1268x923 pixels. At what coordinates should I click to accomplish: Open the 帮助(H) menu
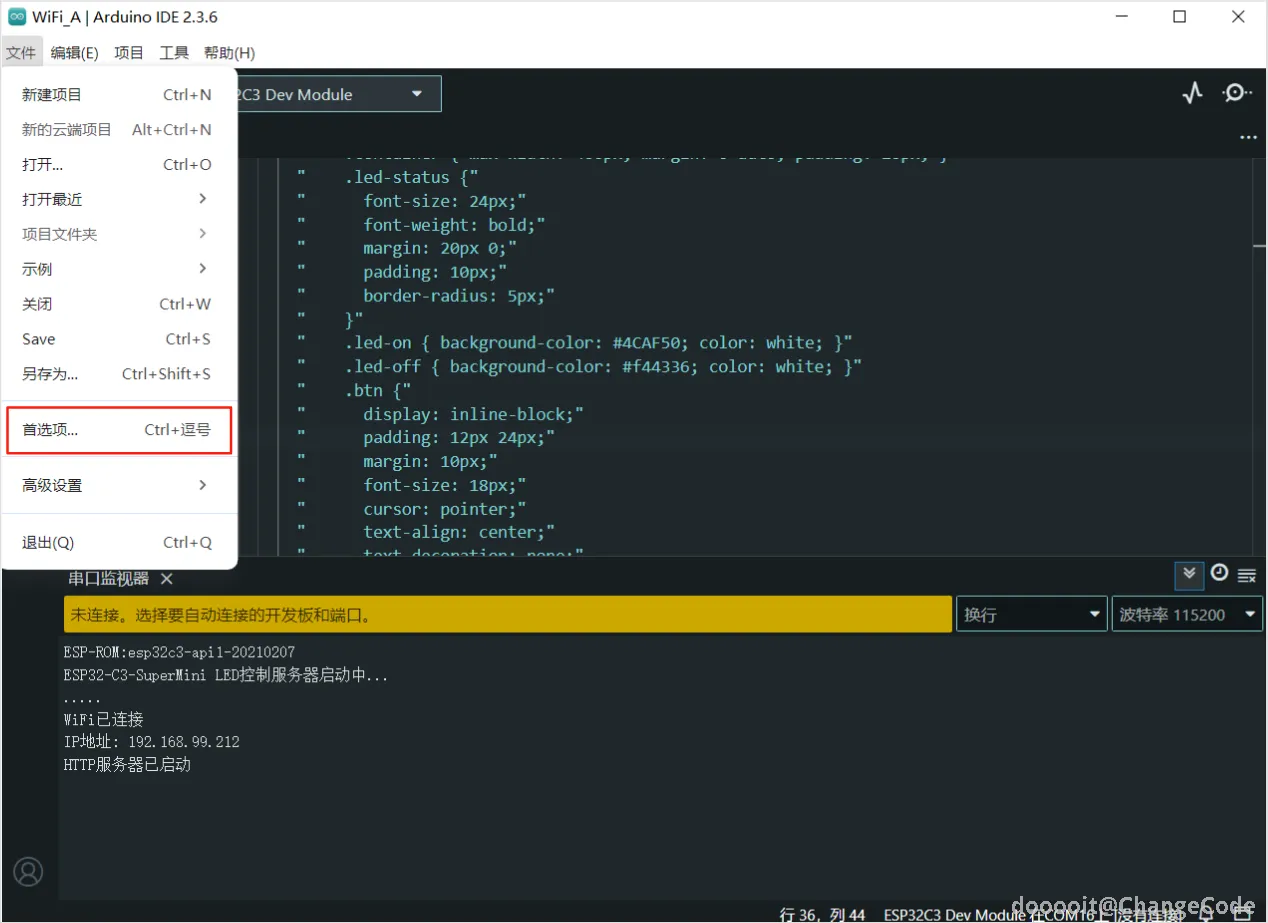click(x=229, y=53)
